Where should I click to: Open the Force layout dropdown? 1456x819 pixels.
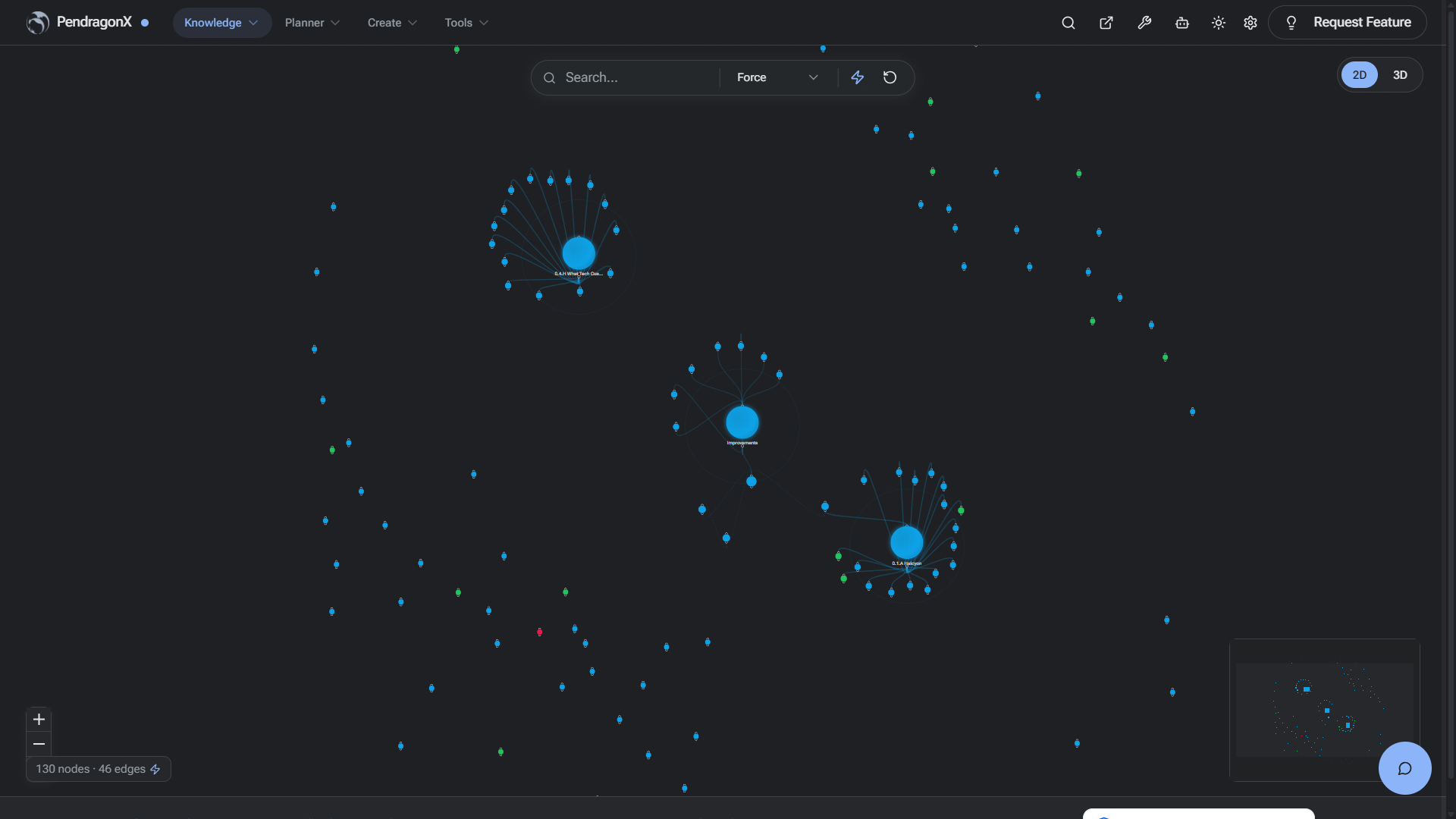(777, 77)
